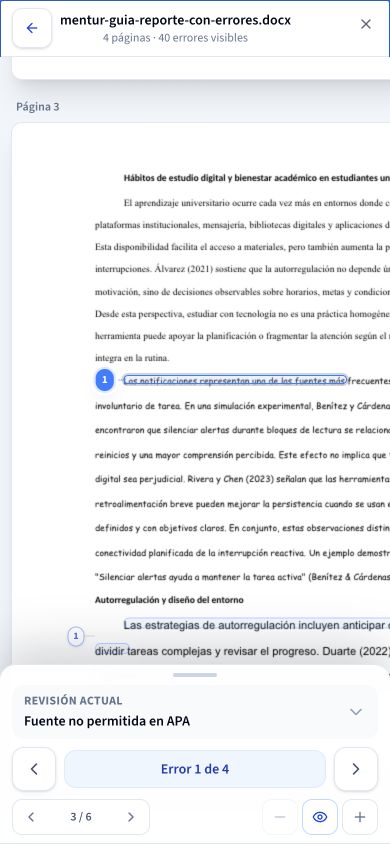
Task: Click the 4 páginas · 40 errores visibles subtitle
Action: coord(175,38)
